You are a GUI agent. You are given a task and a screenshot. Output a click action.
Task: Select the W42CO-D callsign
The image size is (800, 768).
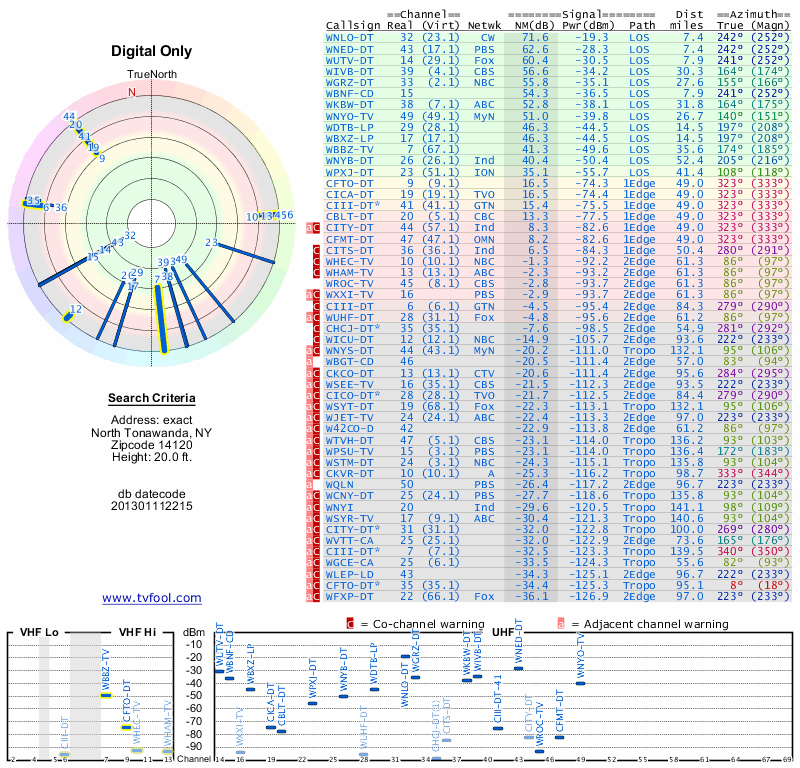(349, 429)
